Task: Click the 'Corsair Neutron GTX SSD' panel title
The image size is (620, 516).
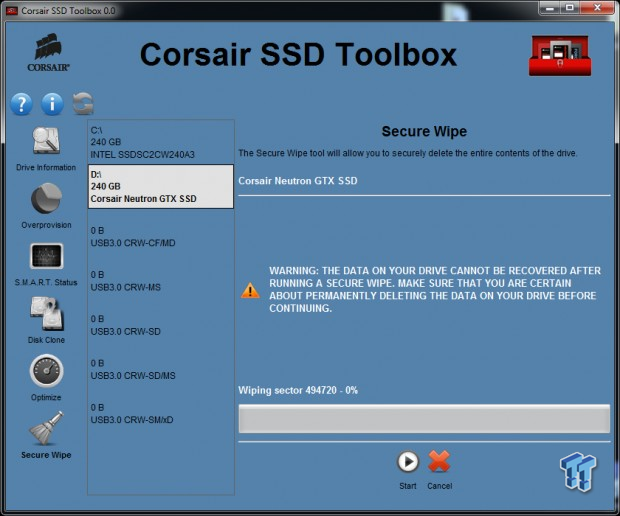Action: tap(298, 181)
